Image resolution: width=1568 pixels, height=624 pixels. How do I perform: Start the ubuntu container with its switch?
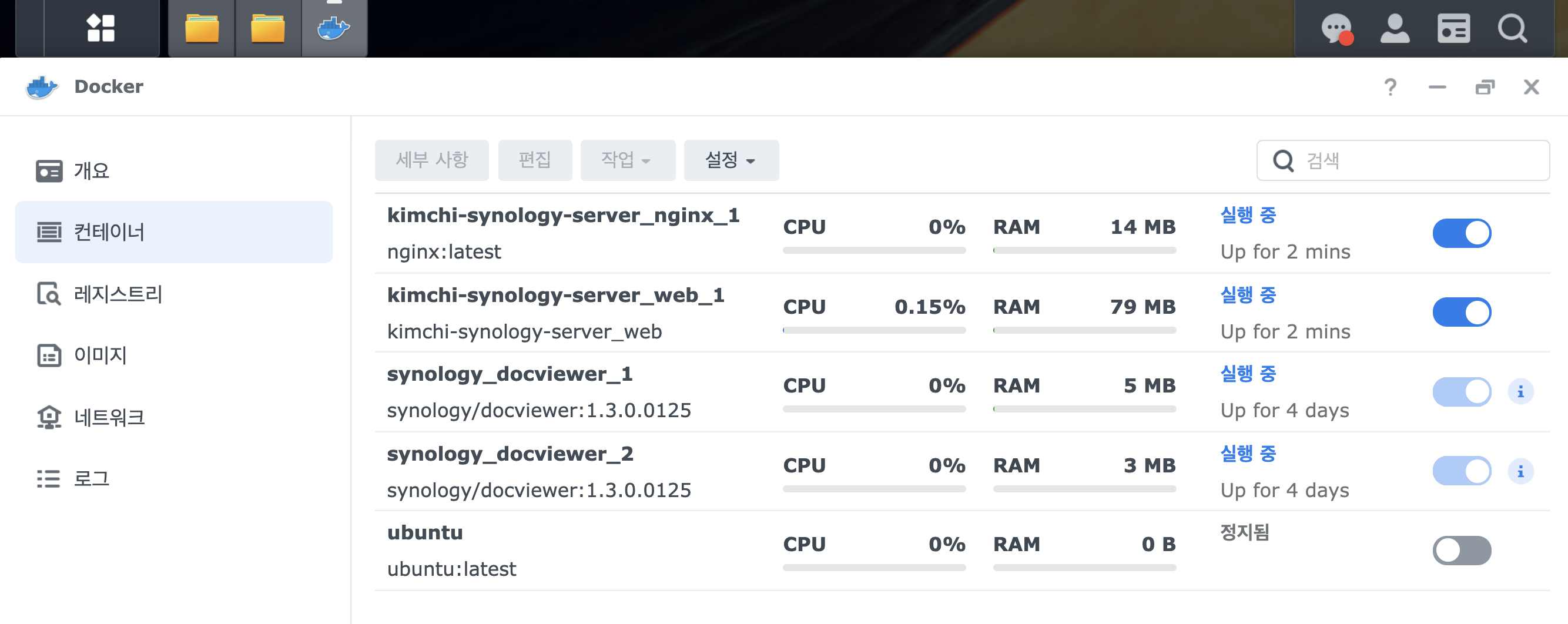[1462, 551]
